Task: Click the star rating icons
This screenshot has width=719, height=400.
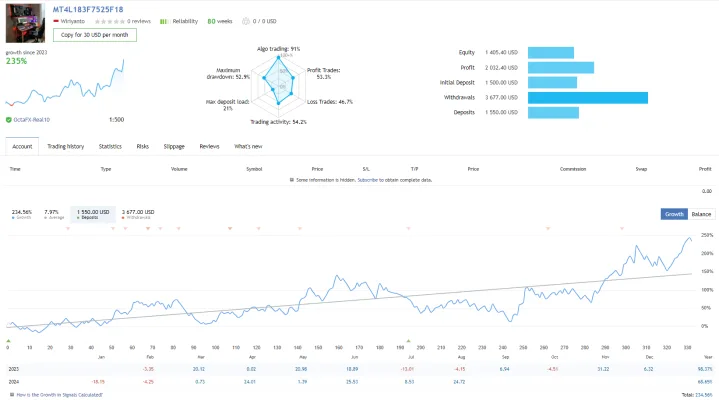Action: pyautogui.click(x=110, y=22)
